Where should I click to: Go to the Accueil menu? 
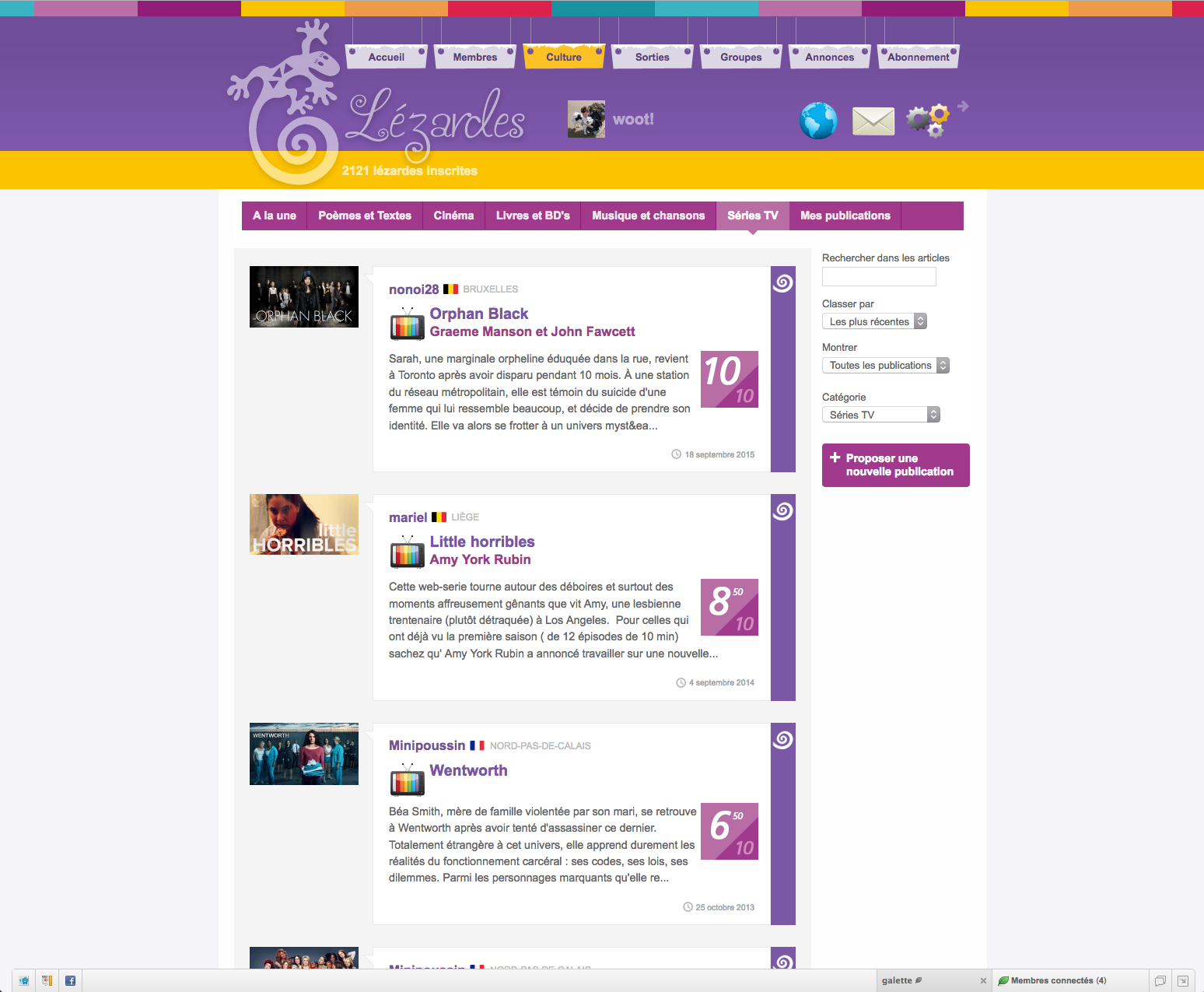click(x=387, y=57)
